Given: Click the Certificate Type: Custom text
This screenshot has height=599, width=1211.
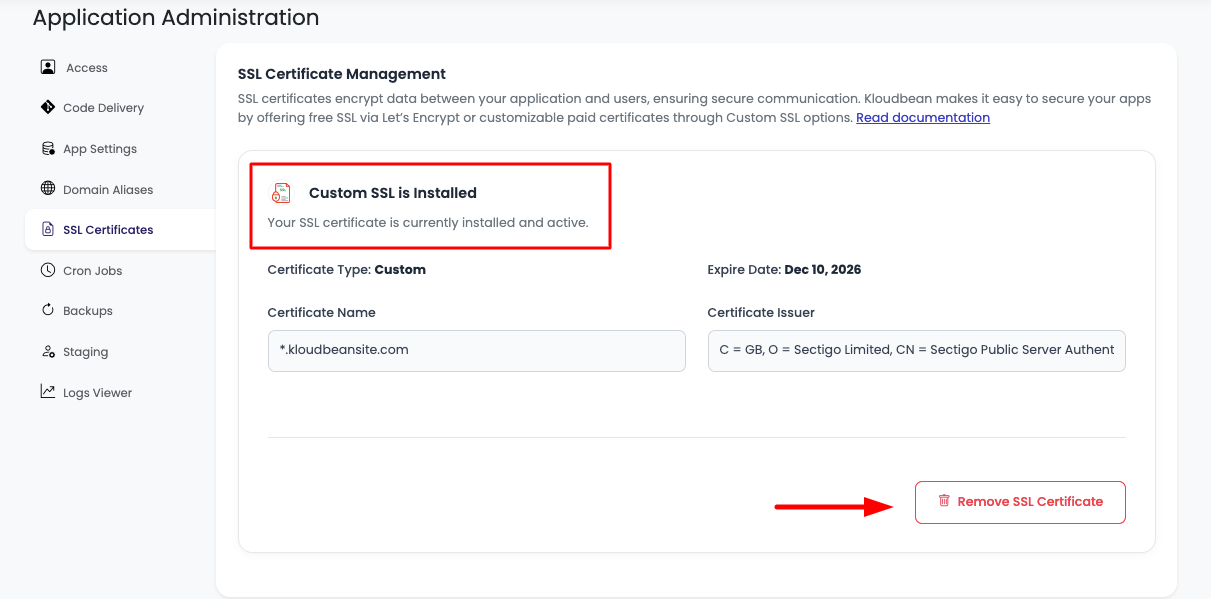Looking at the screenshot, I should click(346, 270).
